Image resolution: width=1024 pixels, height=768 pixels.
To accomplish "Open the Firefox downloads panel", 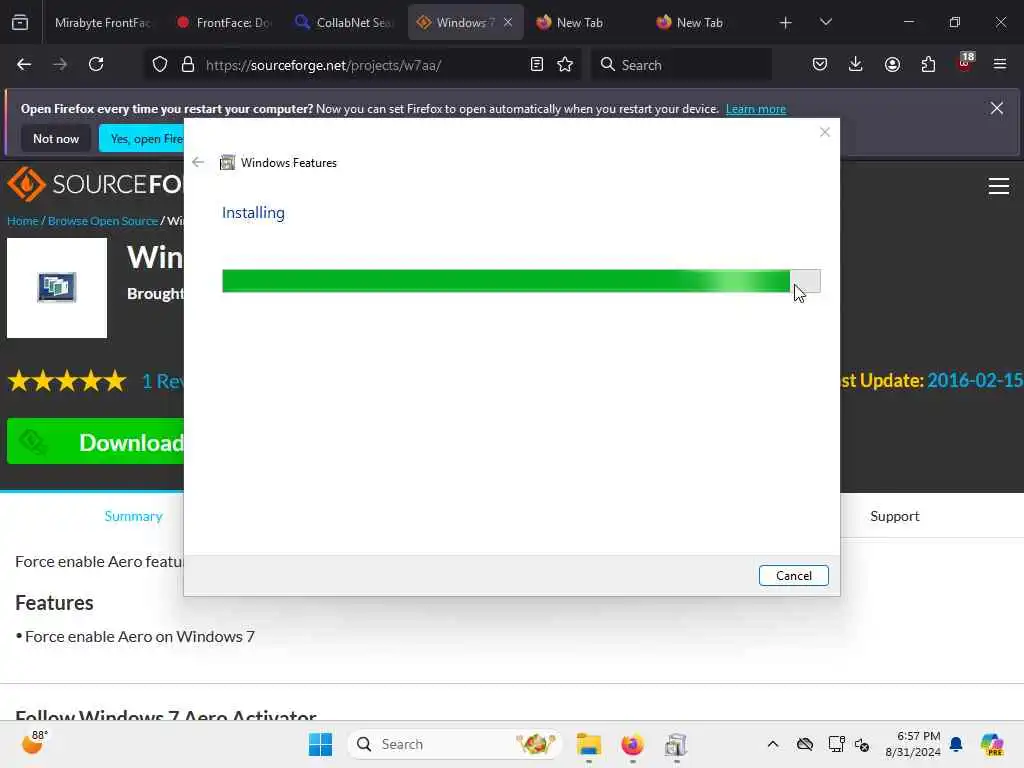I will pos(856,65).
